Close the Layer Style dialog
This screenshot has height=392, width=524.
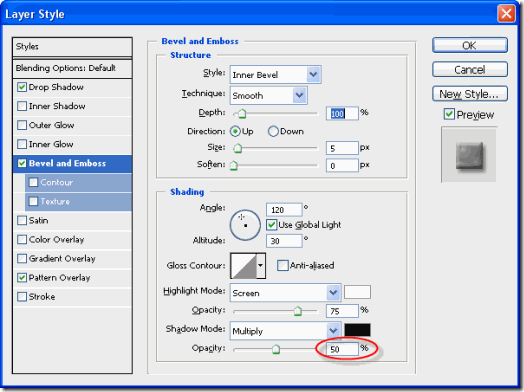(x=506, y=14)
